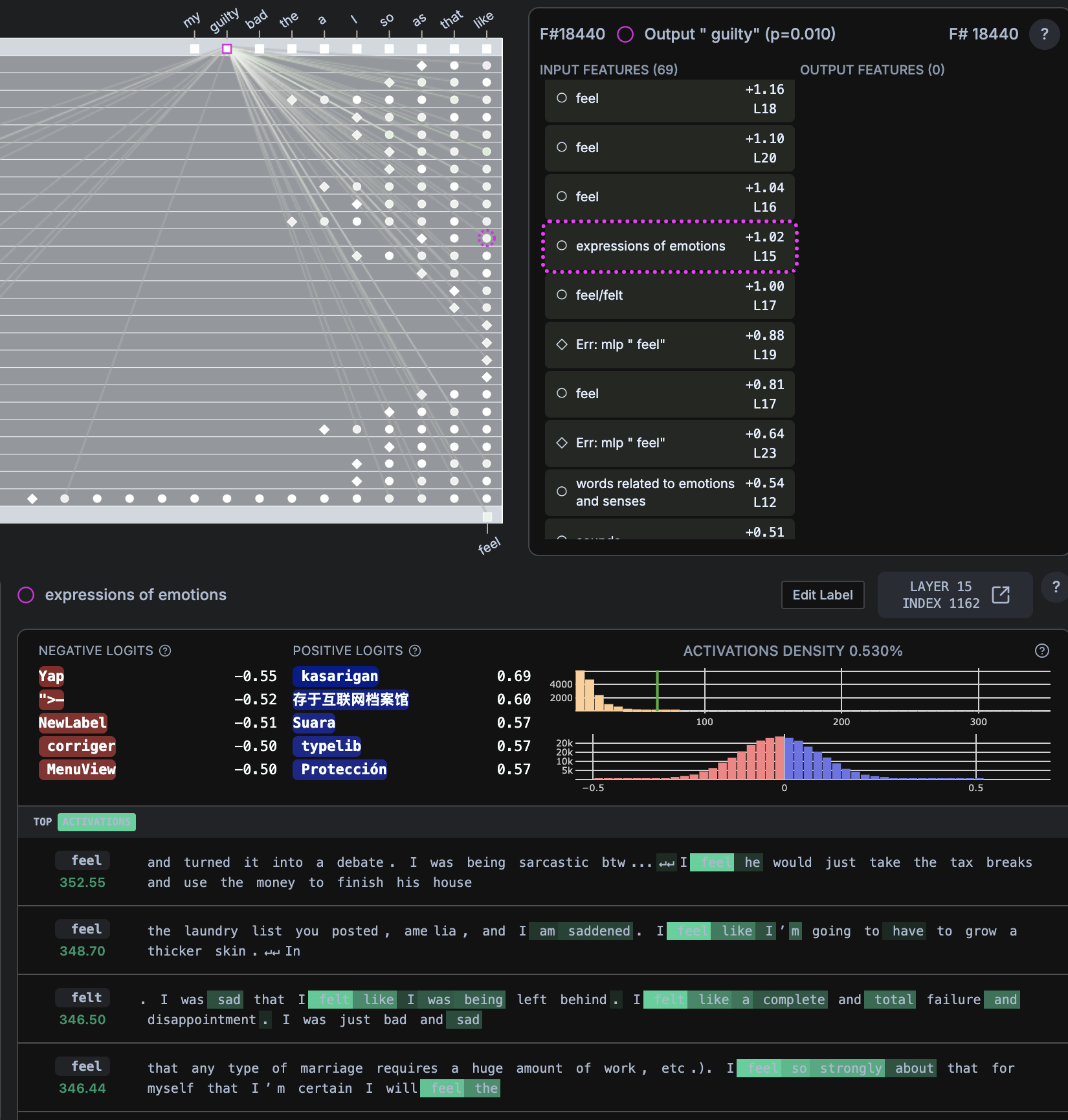
Task: Click the Edit Label button
Action: pos(823,595)
